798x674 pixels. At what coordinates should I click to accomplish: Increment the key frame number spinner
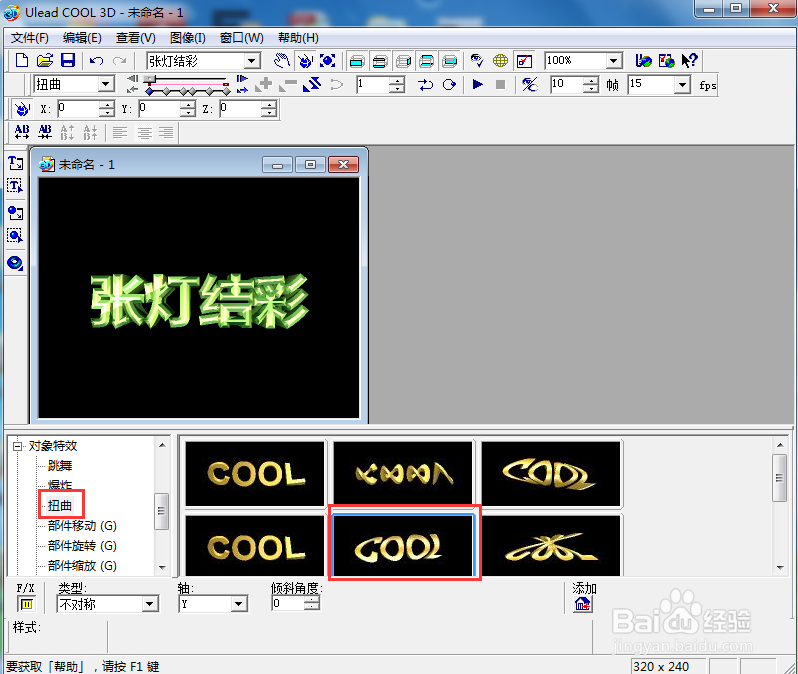click(397, 80)
